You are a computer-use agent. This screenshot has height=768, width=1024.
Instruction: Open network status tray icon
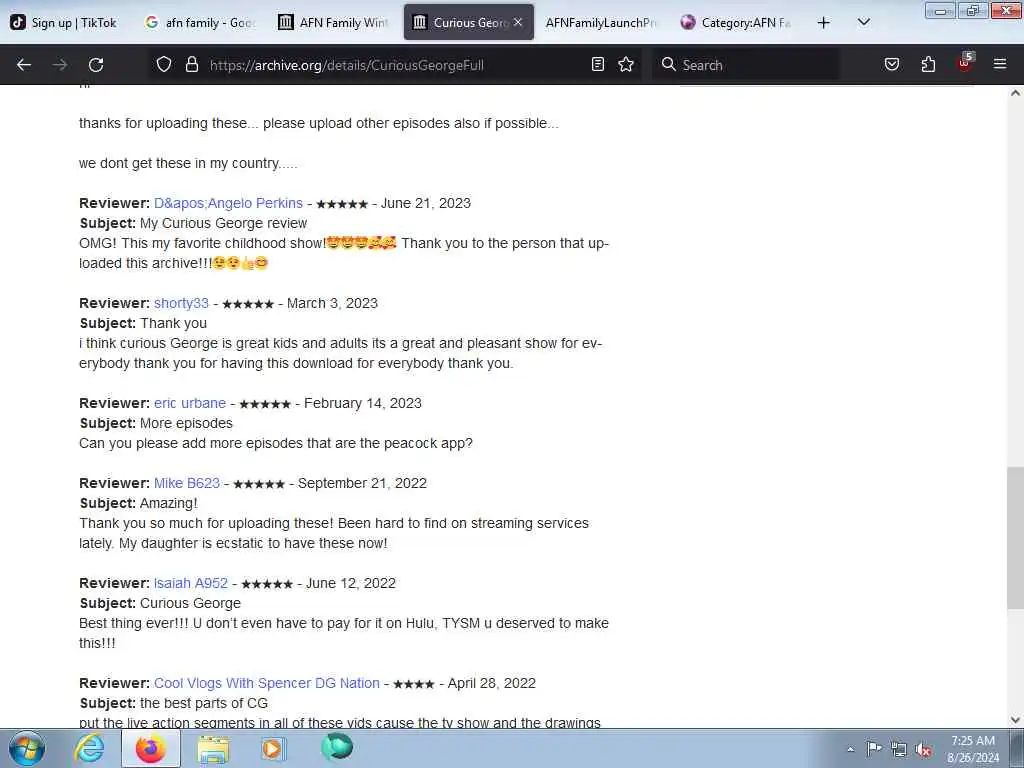pyautogui.click(x=899, y=749)
